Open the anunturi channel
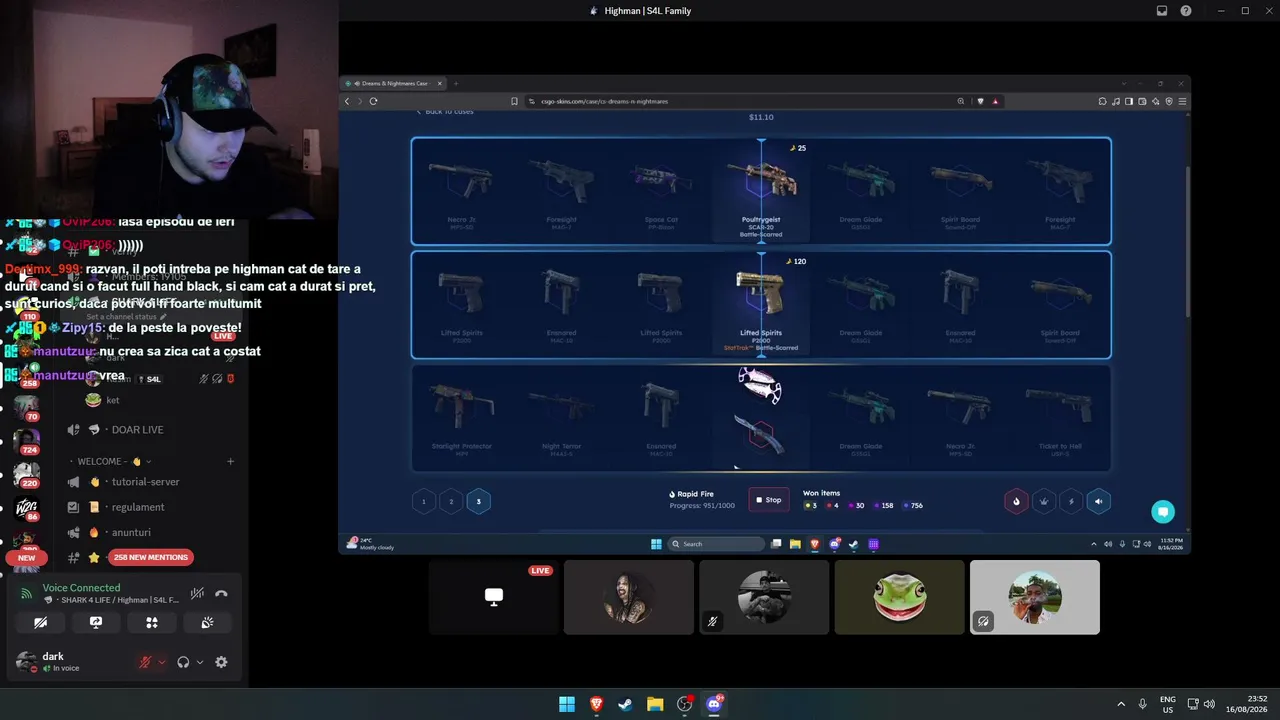Screen dimensions: 1280x720 coord(132,533)
